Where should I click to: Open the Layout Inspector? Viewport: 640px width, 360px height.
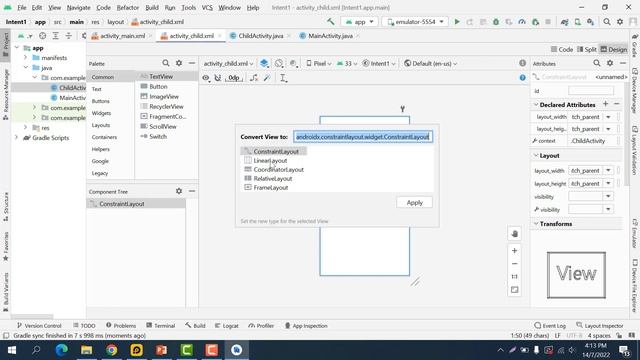600,326
